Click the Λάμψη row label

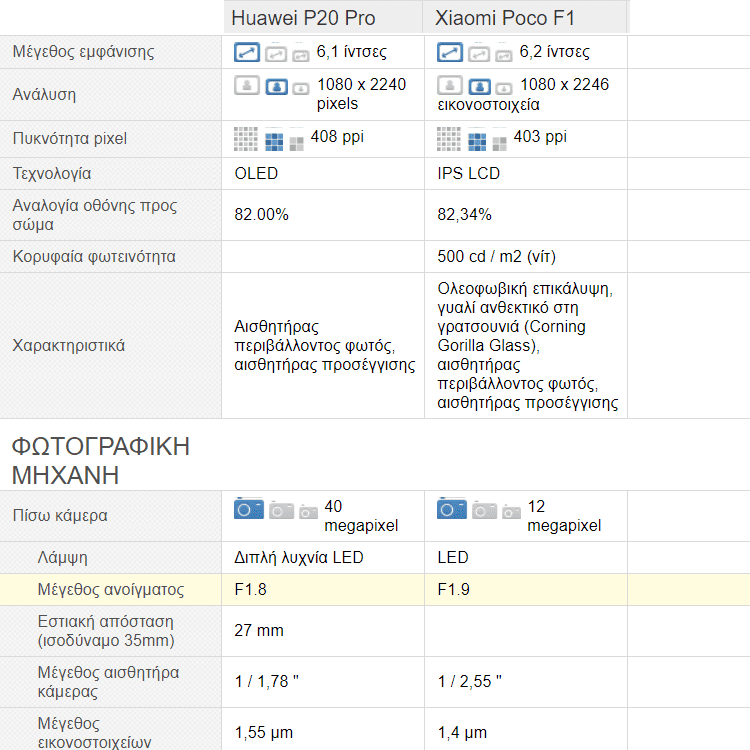click(62, 558)
